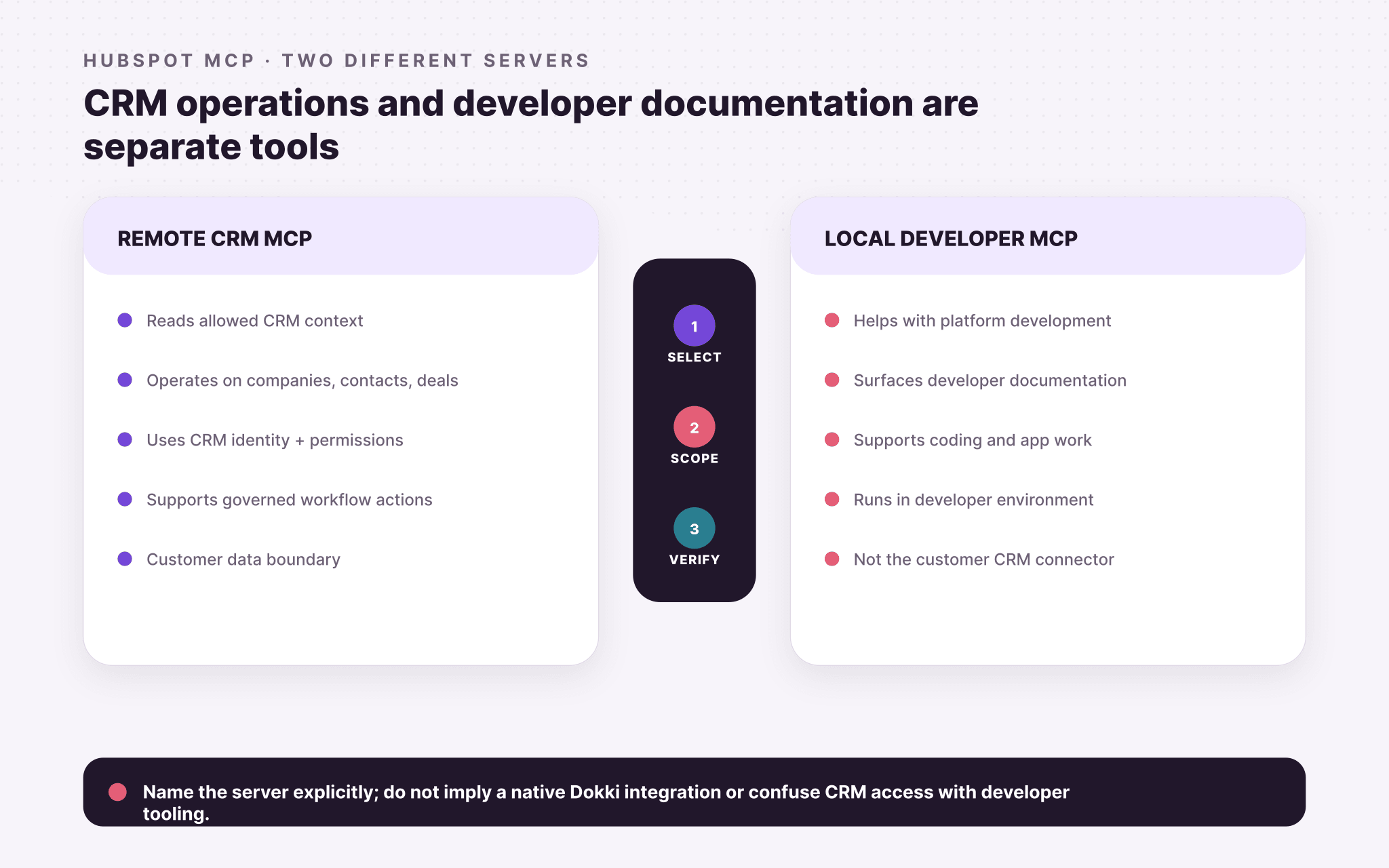
Task: Click 'Helps with platform development' line
Action: tap(982, 321)
